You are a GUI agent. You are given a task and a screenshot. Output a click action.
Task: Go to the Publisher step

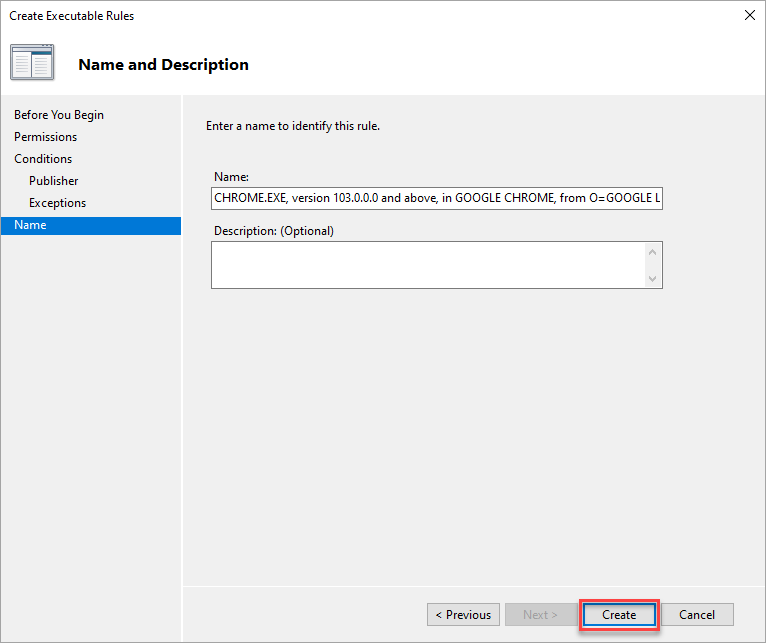click(53, 181)
